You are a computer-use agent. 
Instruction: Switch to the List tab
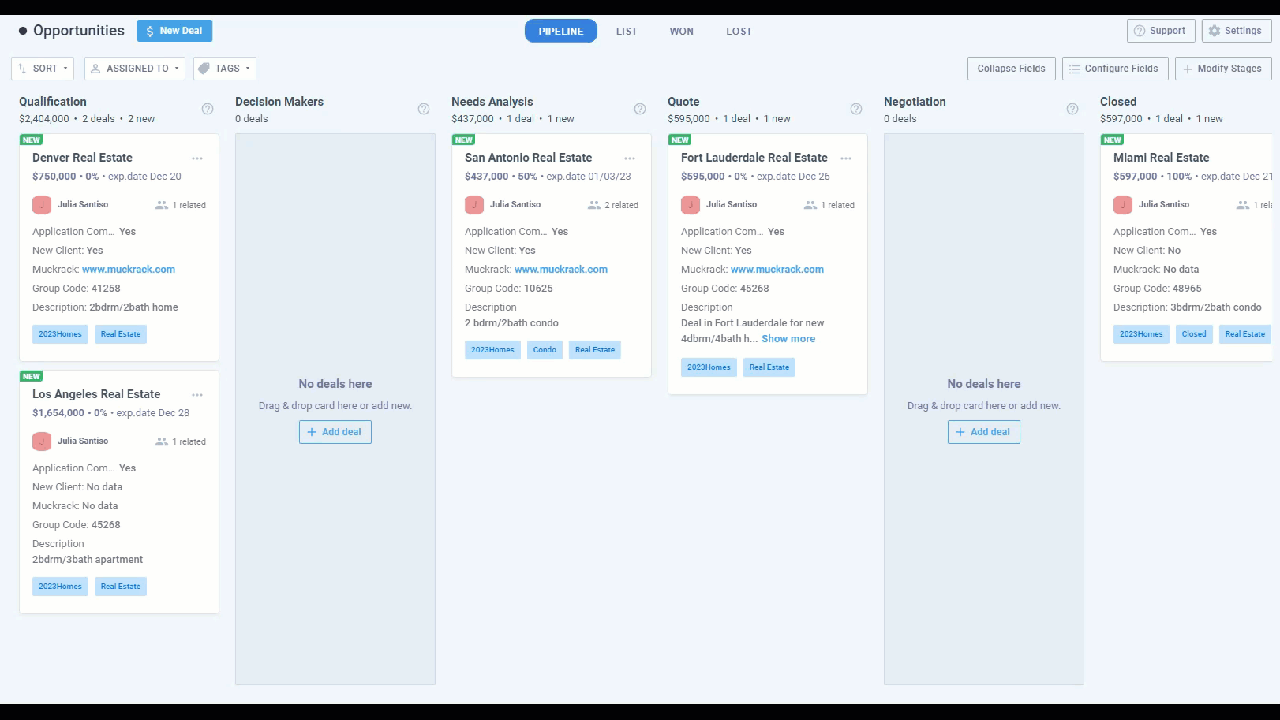(626, 31)
